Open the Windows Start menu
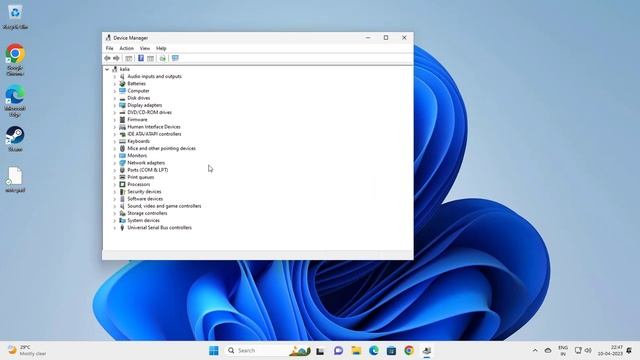Image resolution: width=640 pixels, height=360 pixels. tap(213, 351)
